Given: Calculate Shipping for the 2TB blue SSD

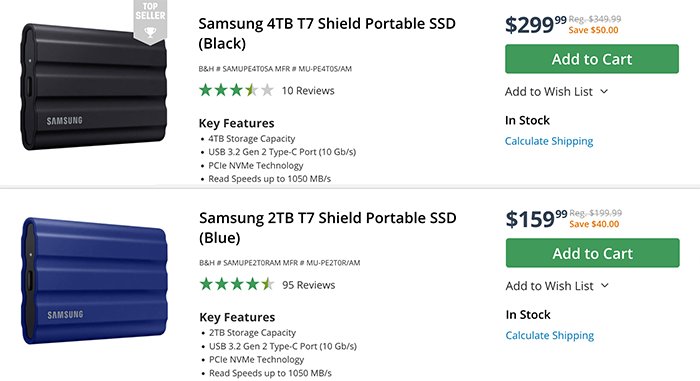Looking at the screenshot, I should point(550,335).
